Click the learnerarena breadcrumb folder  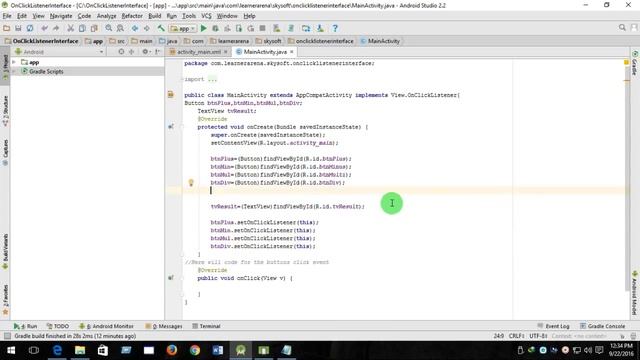click(x=229, y=41)
